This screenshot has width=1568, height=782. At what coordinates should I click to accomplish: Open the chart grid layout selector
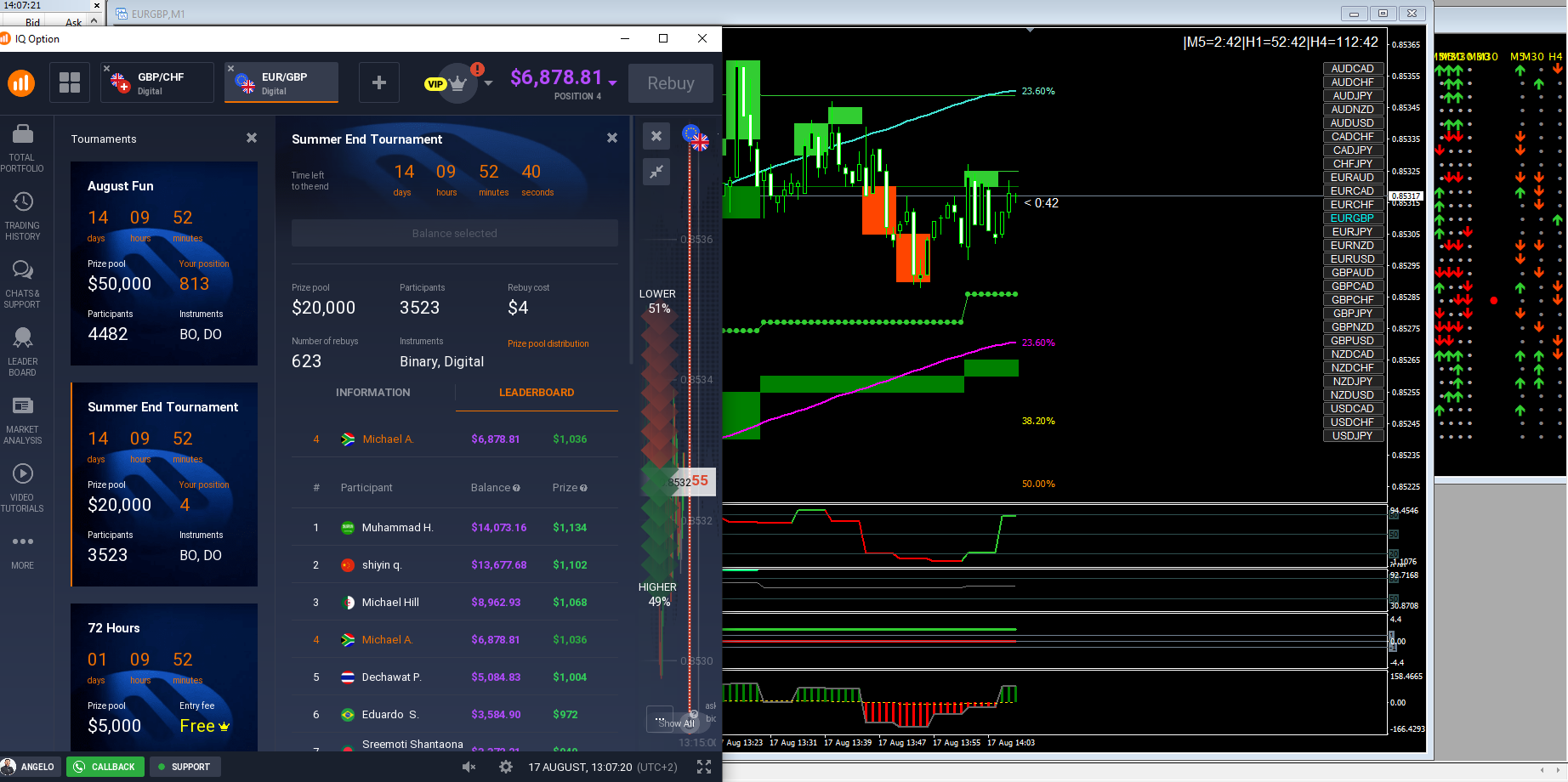tap(70, 82)
